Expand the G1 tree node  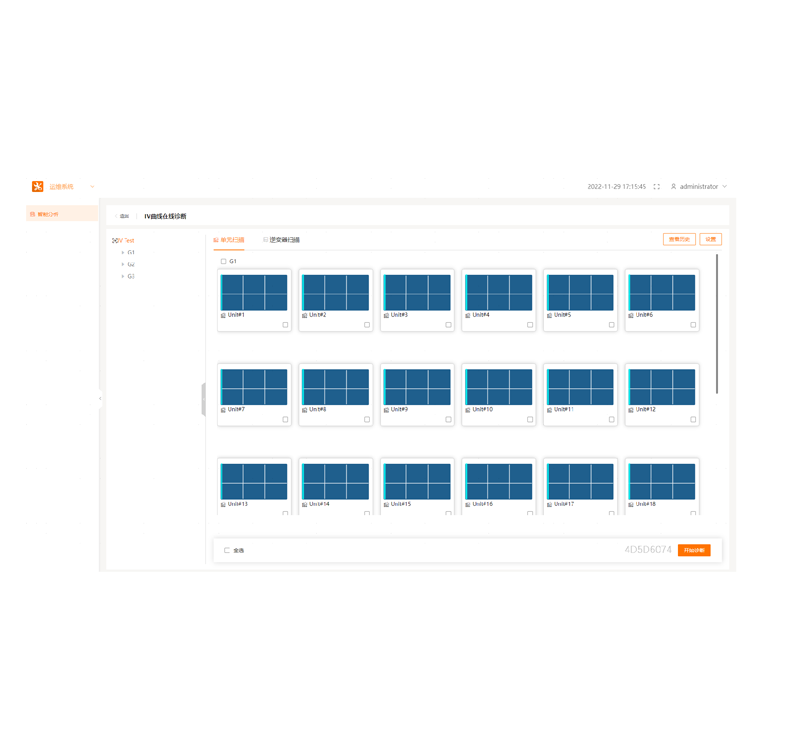coord(121,252)
